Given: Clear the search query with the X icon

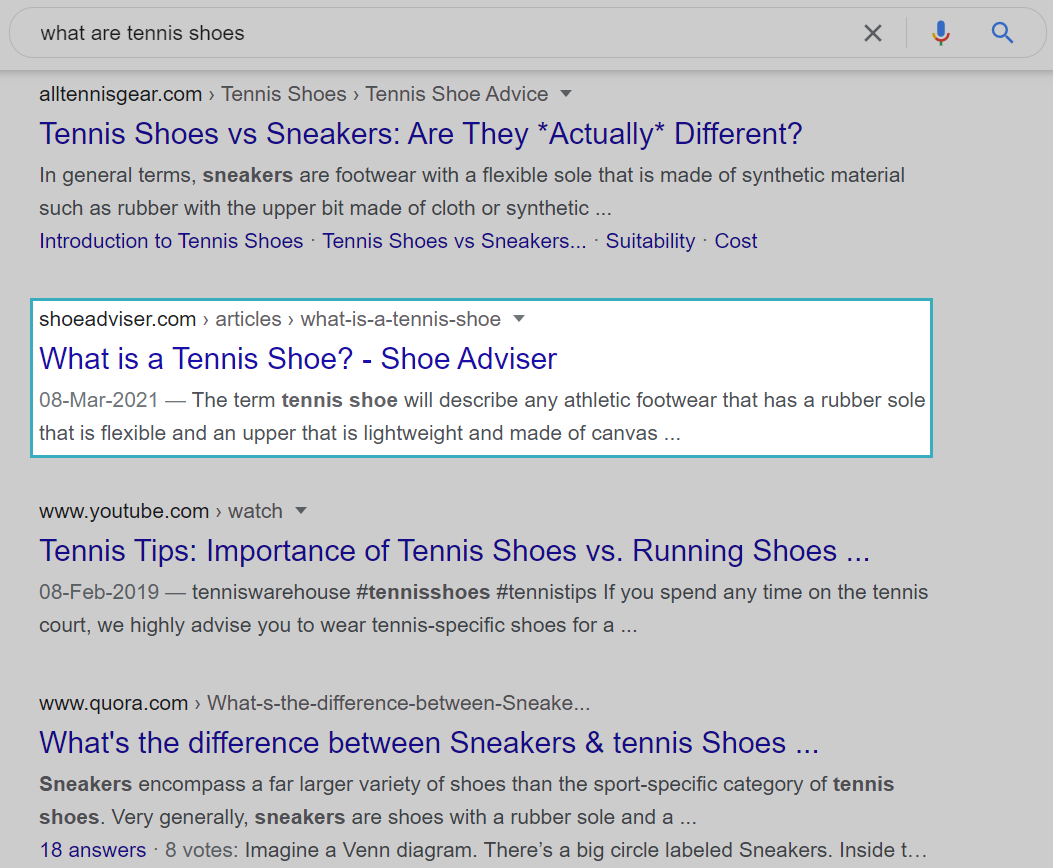Looking at the screenshot, I should pyautogui.click(x=872, y=32).
